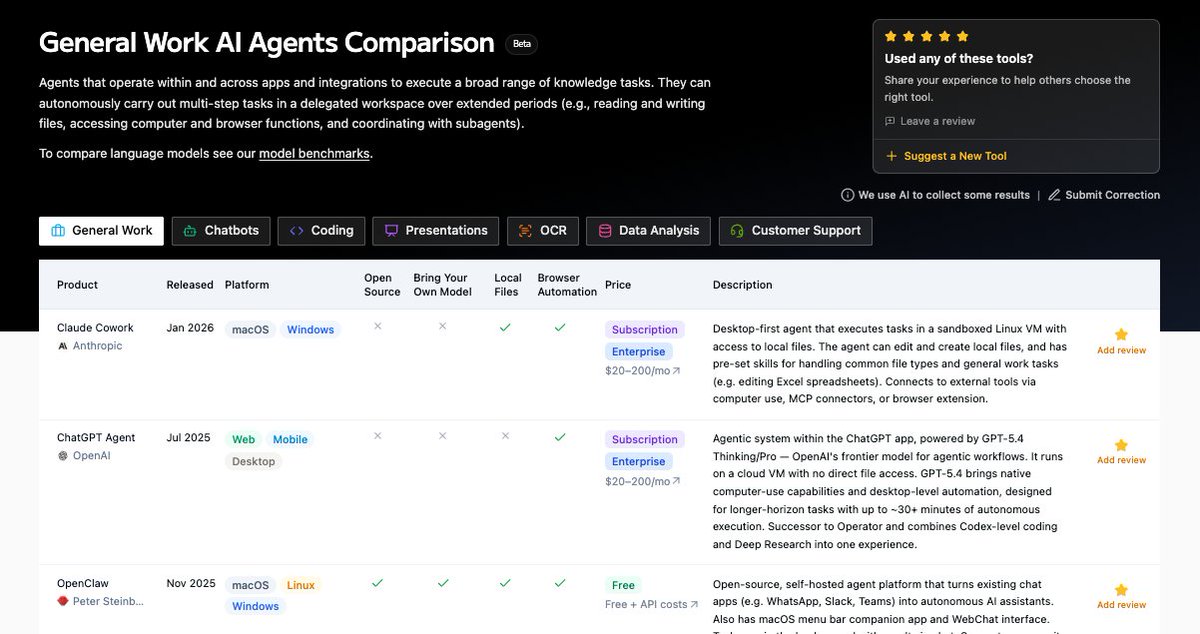Click the Browser Automation column header

coord(567,285)
